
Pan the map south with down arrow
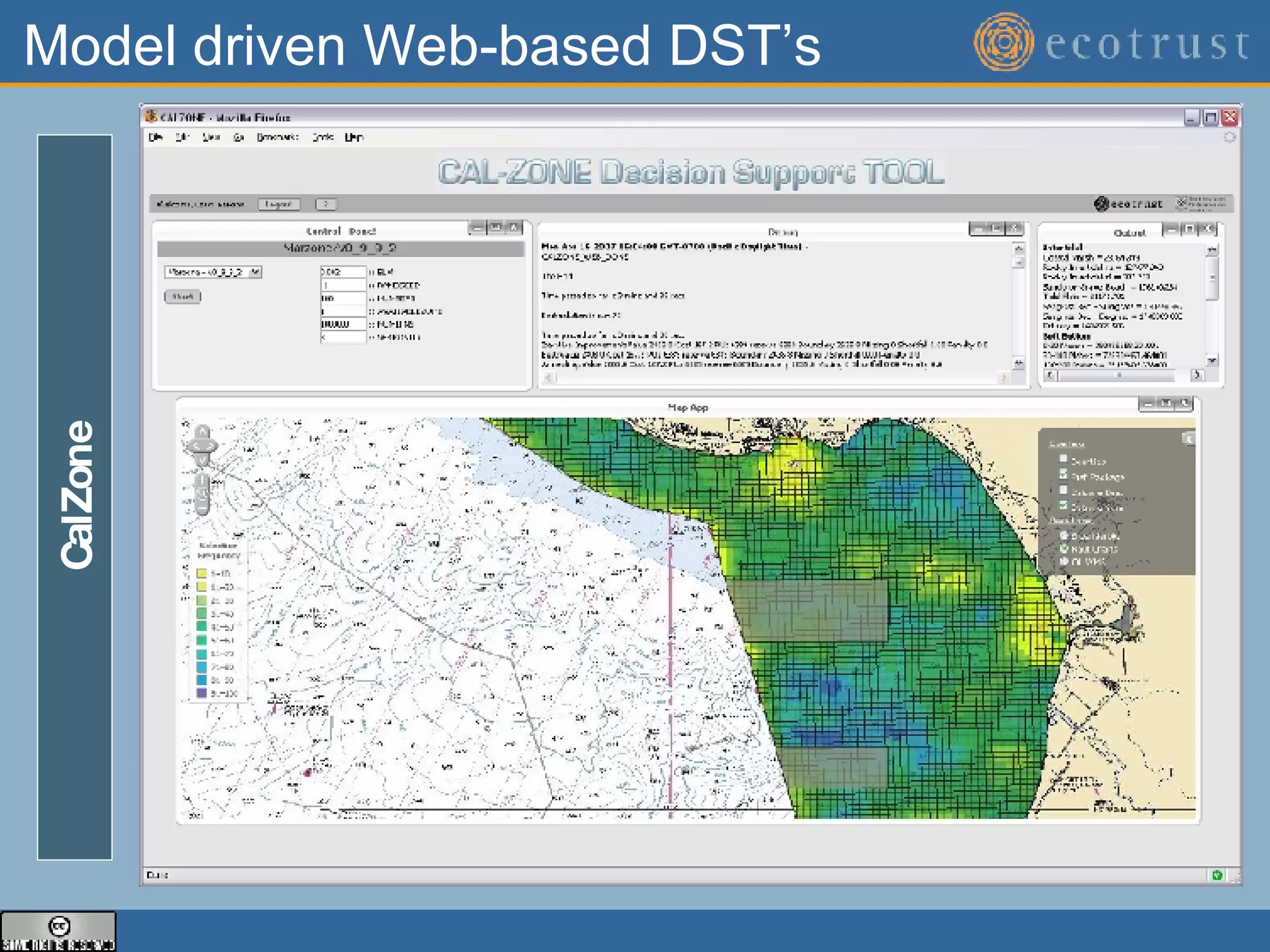pyautogui.click(x=202, y=459)
